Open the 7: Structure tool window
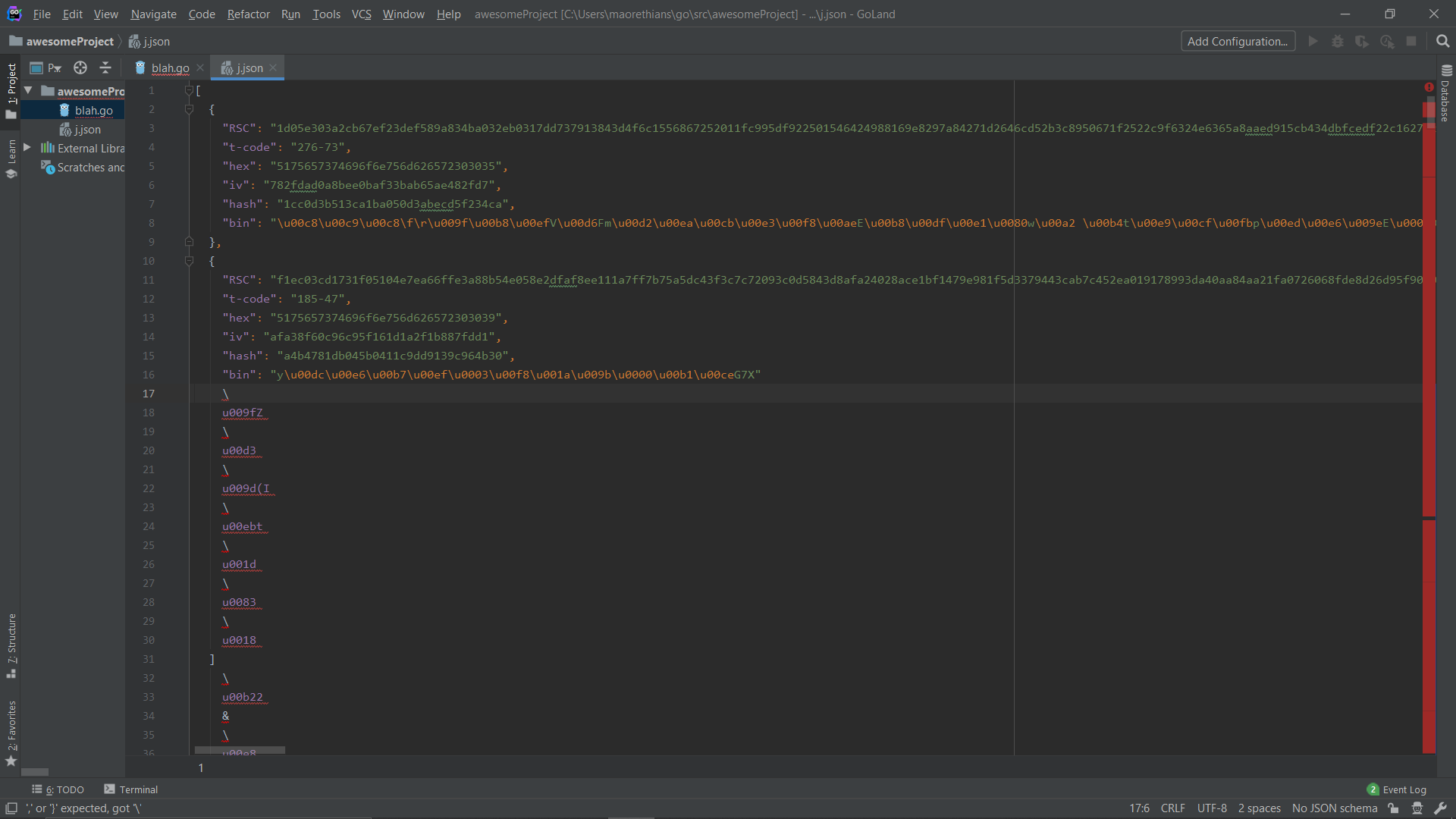 pyautogui.click(x=11, y=646)
